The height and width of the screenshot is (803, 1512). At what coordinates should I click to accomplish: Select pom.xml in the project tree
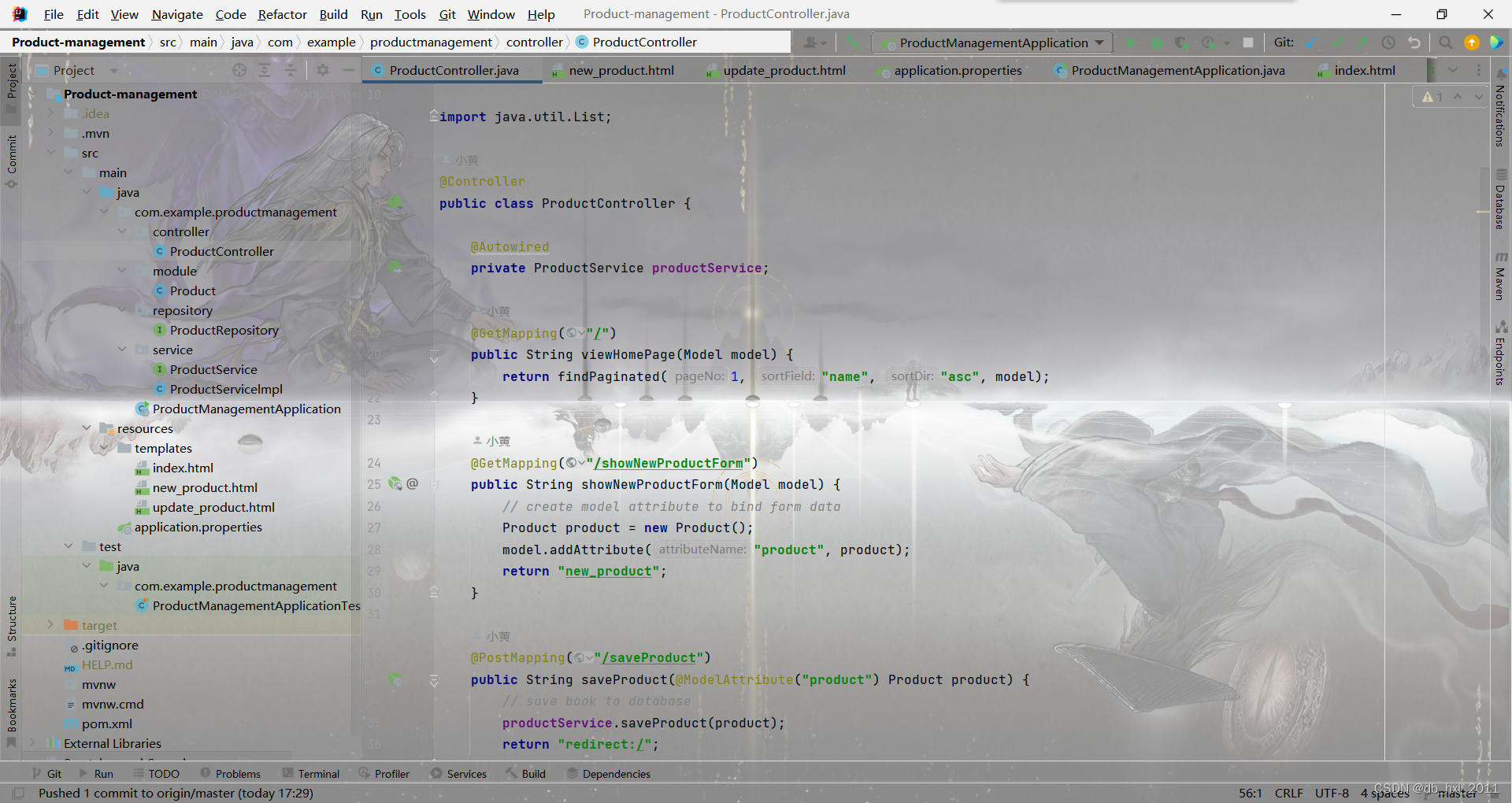[107, 723]
